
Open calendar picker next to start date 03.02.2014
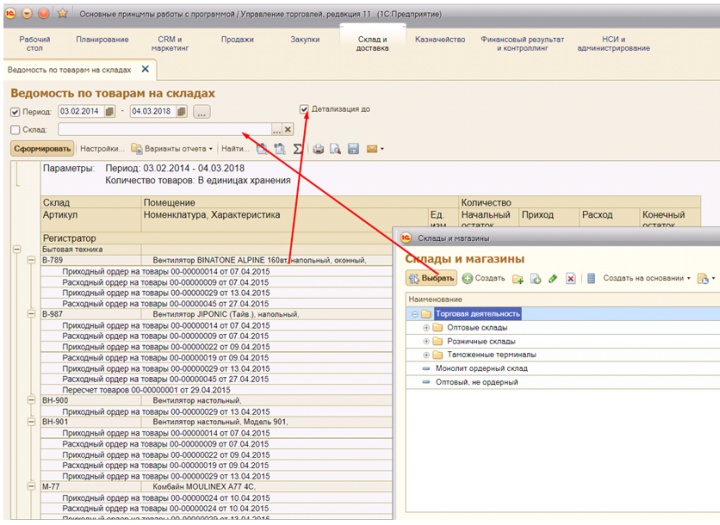click(x=109, y=112)
